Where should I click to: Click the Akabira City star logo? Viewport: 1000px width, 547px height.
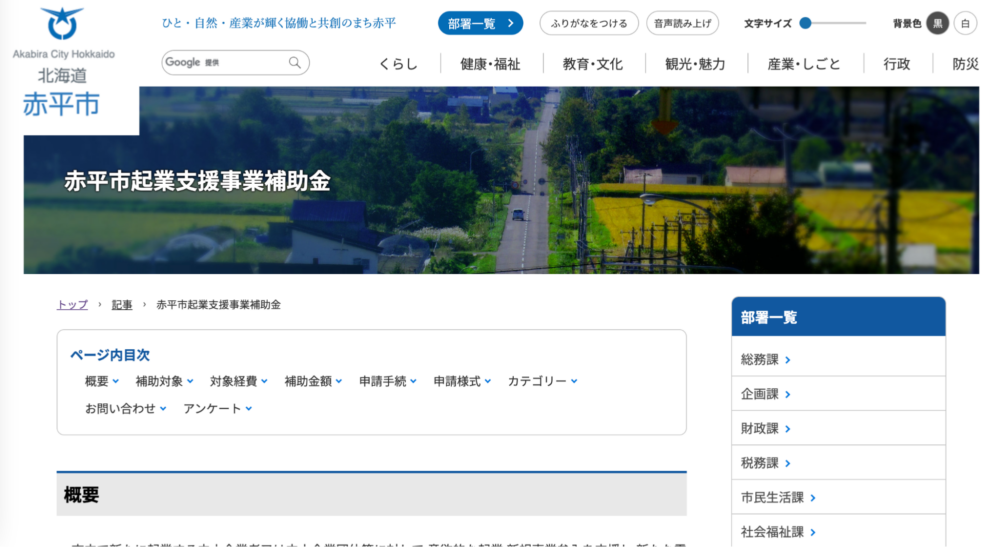62,24
